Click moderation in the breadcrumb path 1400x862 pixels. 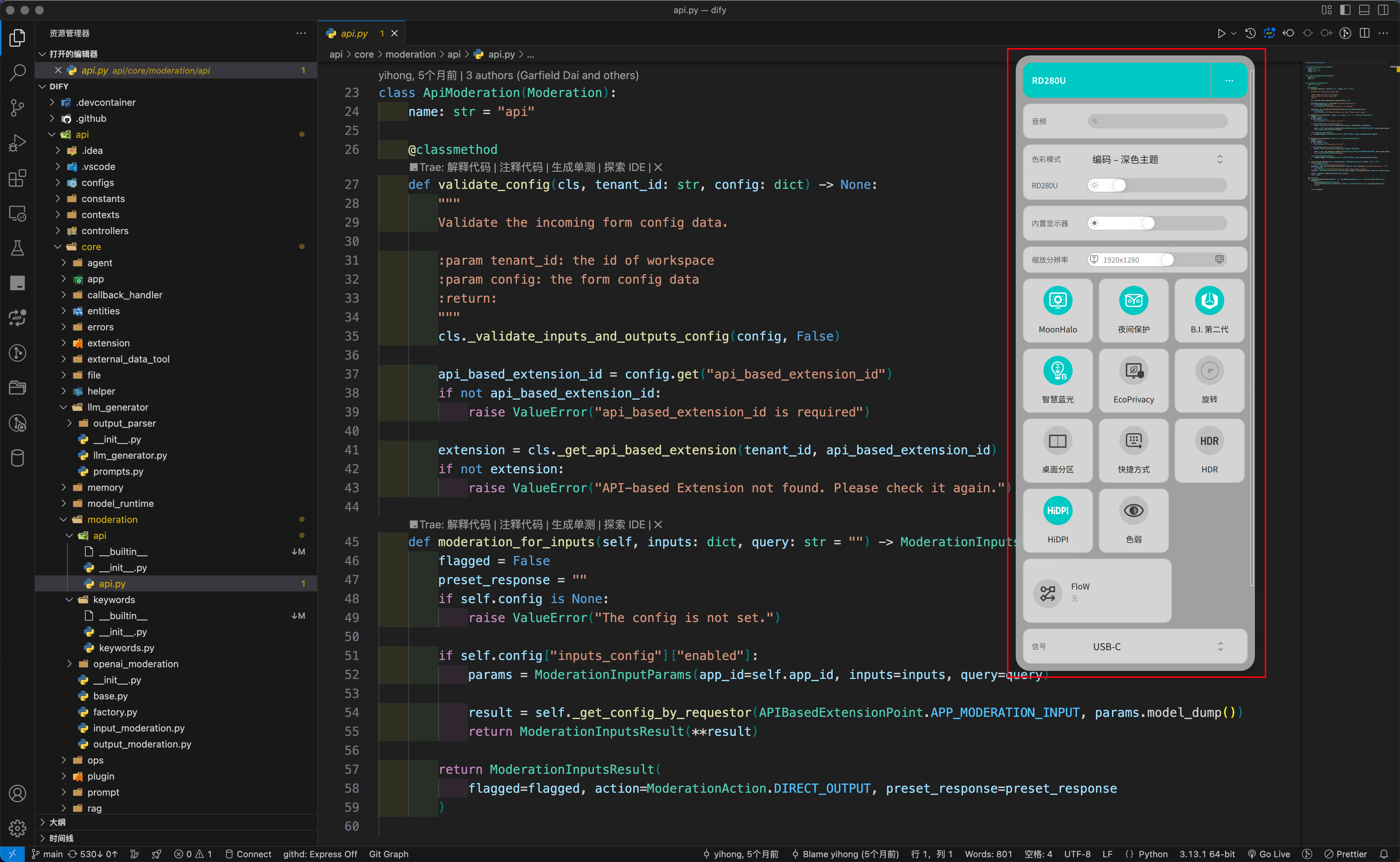click(x=410, y=54)
